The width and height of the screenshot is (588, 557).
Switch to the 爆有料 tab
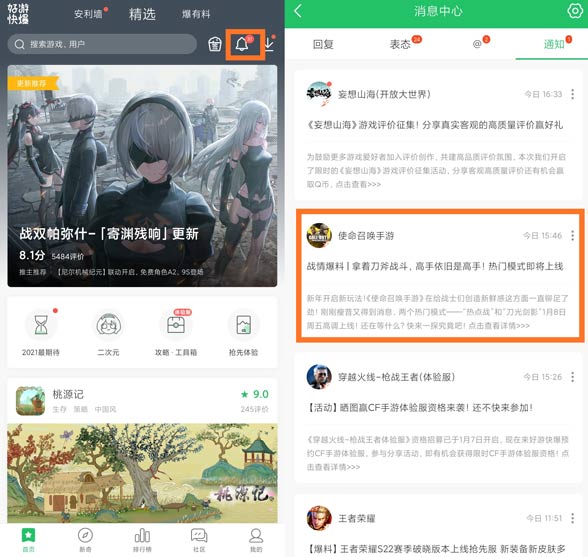[x=196, y=14]
